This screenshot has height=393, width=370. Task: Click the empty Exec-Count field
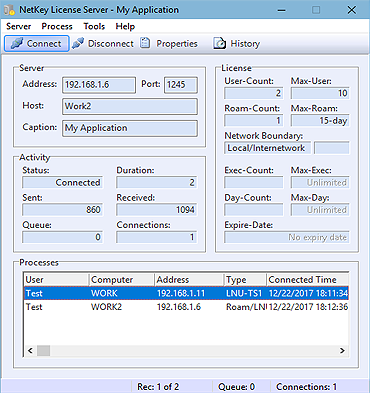point(254,183)
